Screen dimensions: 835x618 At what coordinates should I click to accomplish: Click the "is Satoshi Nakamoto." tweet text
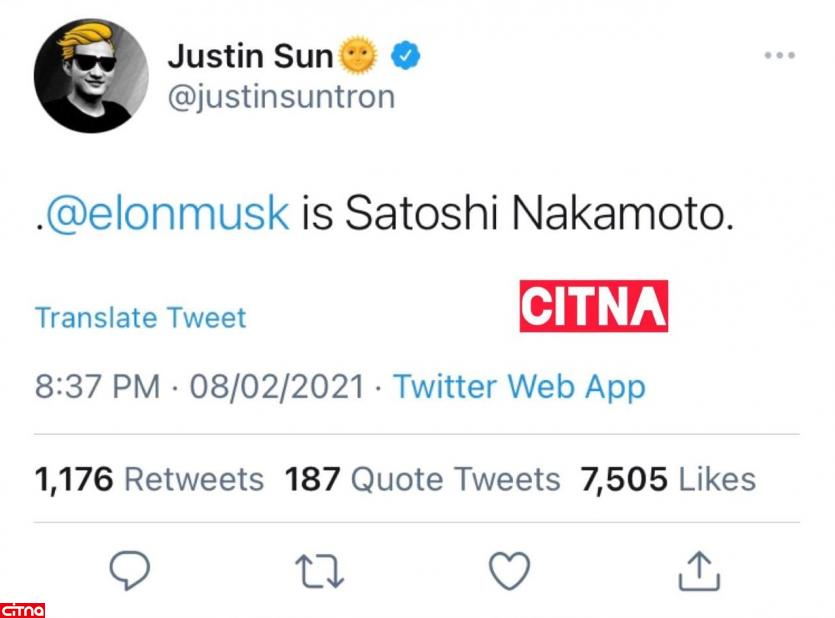pyautogui.click(x=518, y=214)
